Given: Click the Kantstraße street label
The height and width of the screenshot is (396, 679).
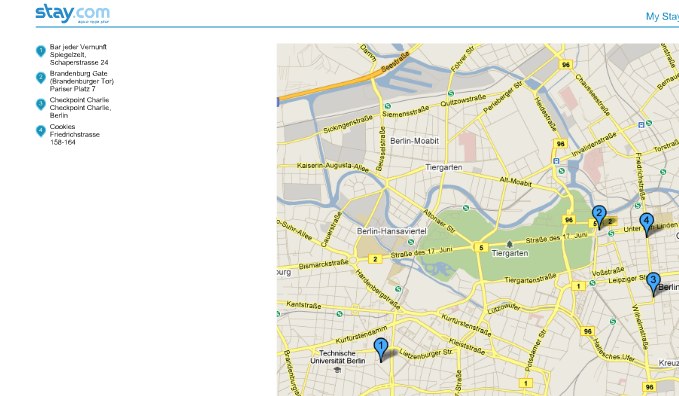Looking at the screenshot, I should point(304,305).
